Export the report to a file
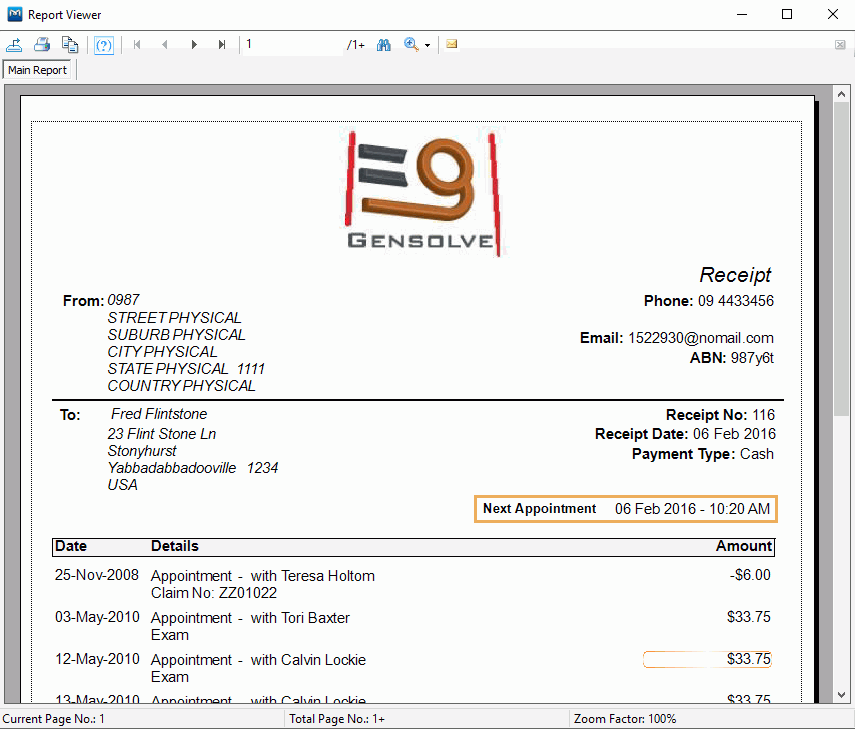This screenshot has height=729, width=855. pos(15,44)
